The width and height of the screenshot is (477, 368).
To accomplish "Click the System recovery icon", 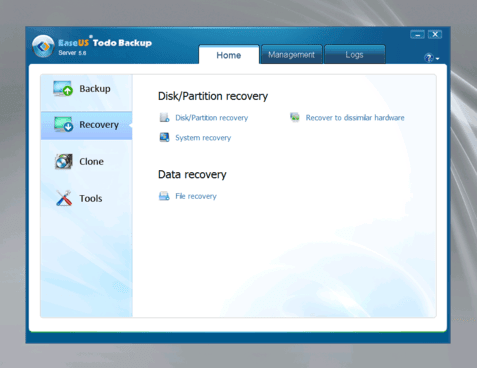I will click(164, 137).
